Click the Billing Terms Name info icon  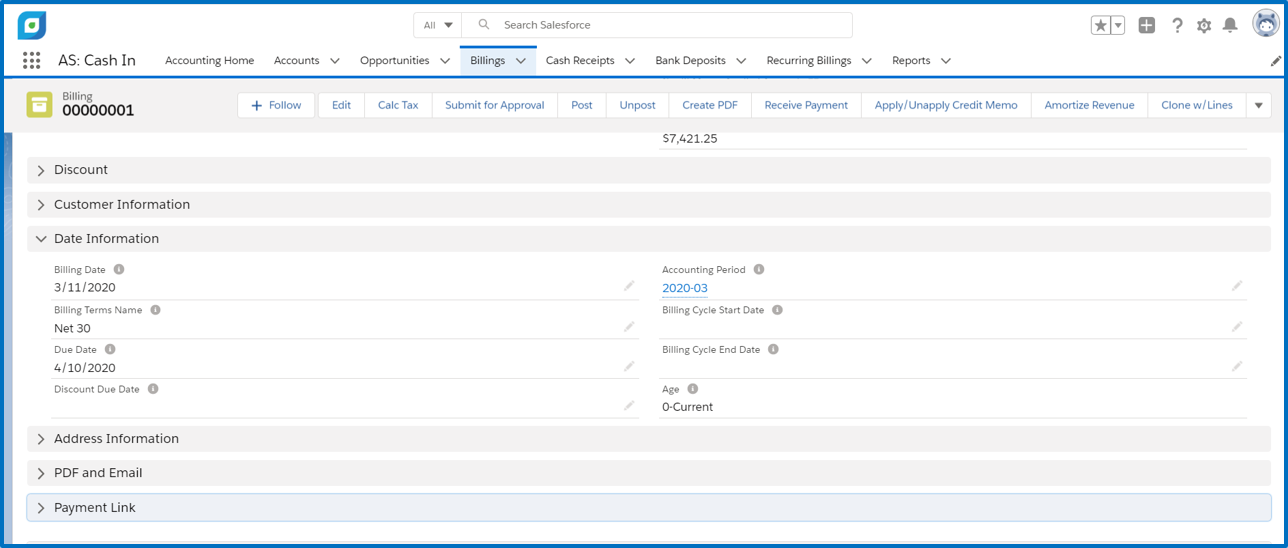tap(155, 310)
